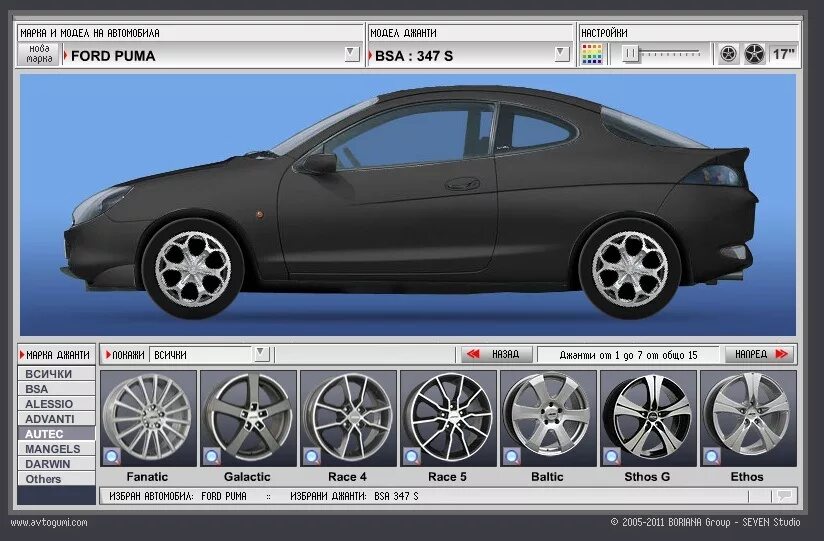824x541 pixels.
Task: Zoom the Galactic wheel with magnifier icon
Action: pos(211,456)
